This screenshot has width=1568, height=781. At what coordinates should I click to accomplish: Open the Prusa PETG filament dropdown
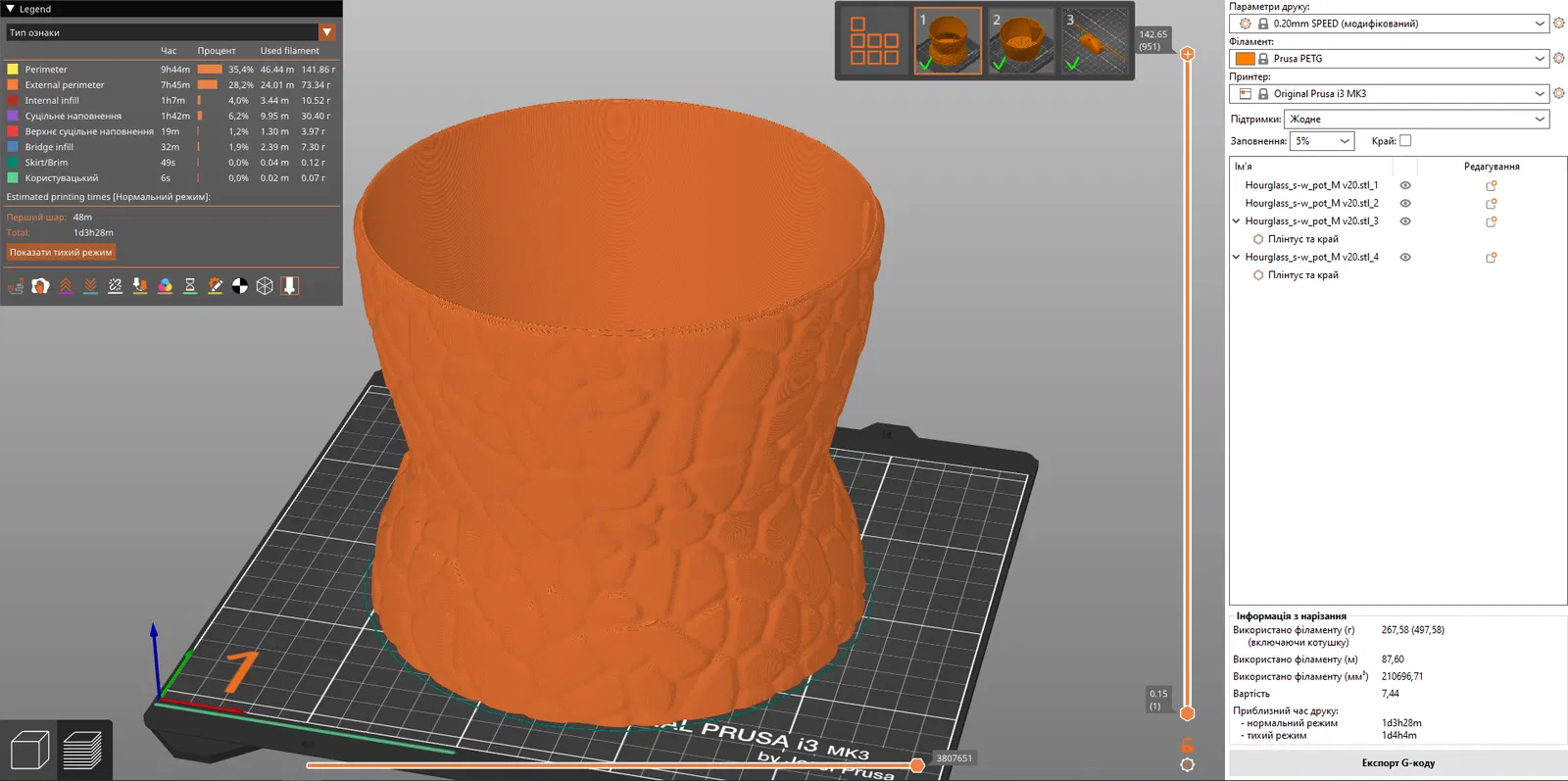1390,59
